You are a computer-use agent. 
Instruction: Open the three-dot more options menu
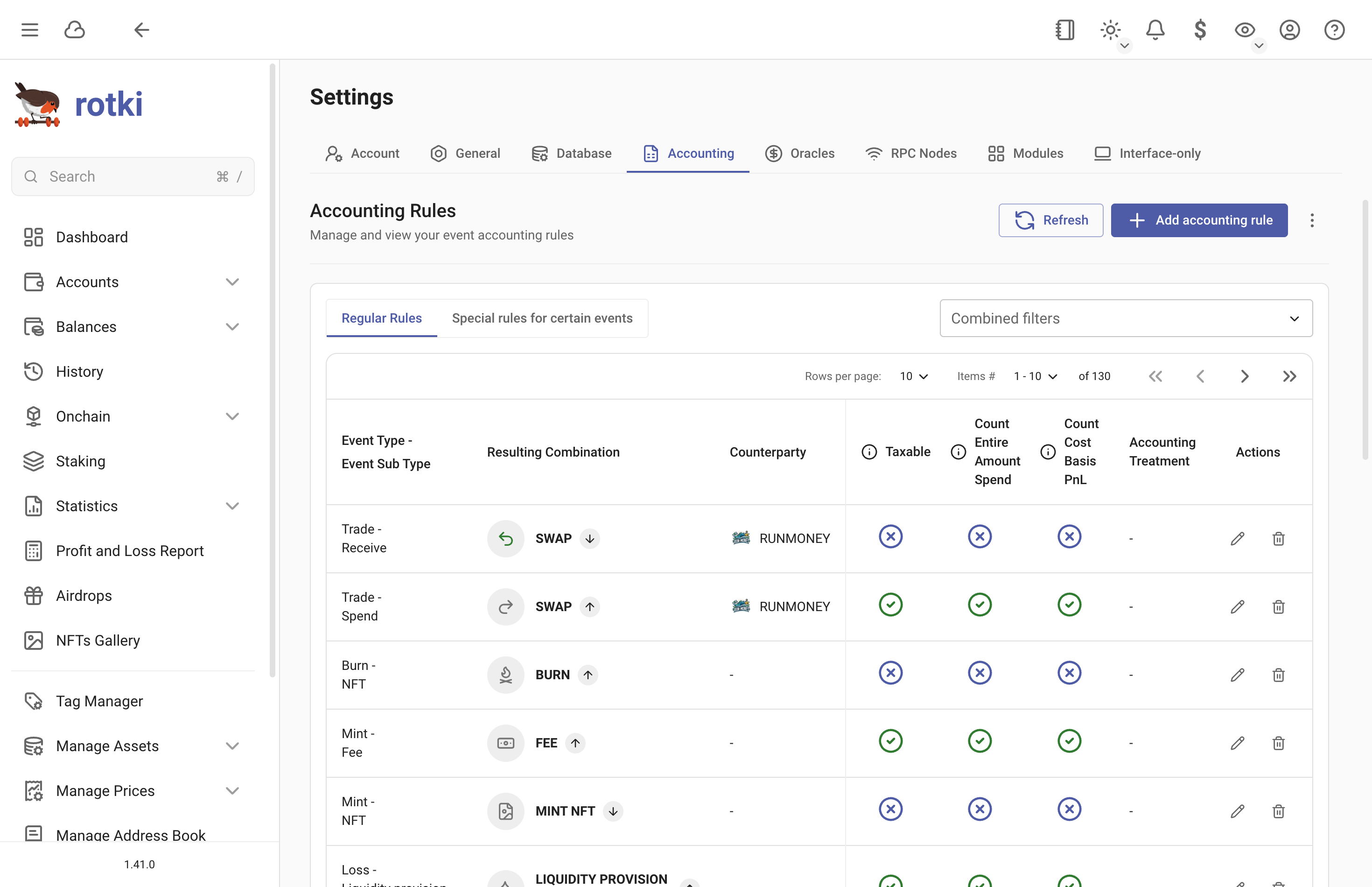[x=1312, y=220]
